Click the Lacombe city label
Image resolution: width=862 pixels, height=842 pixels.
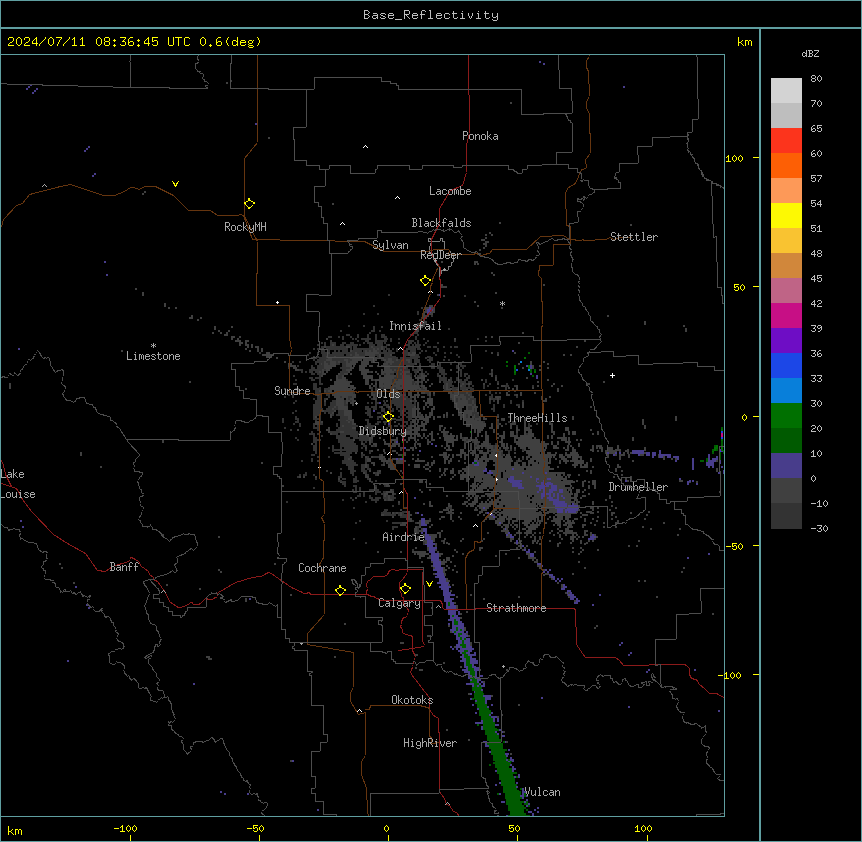pos(450,191)
